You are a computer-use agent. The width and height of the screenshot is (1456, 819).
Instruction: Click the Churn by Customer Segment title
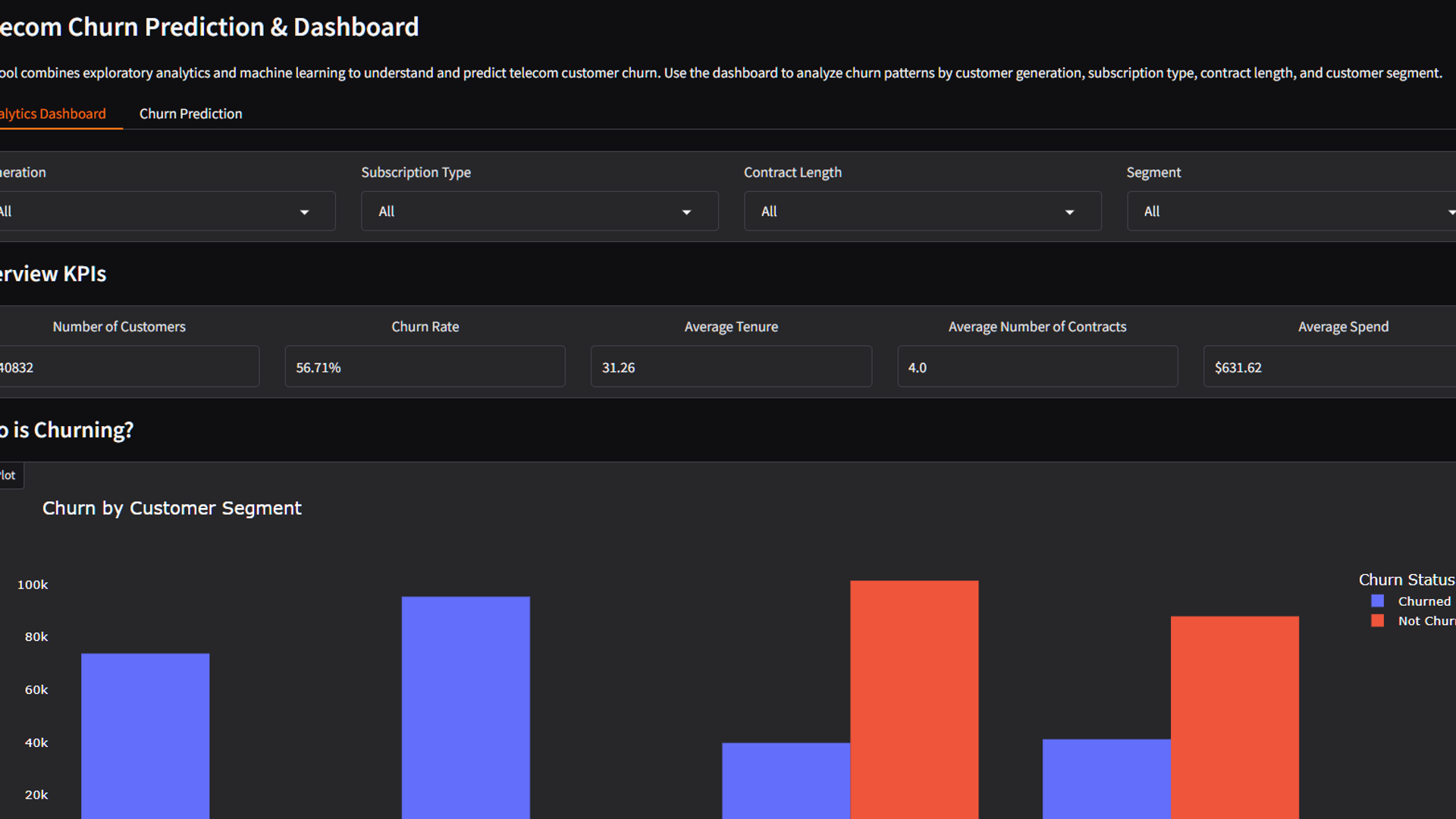[171, 508]
